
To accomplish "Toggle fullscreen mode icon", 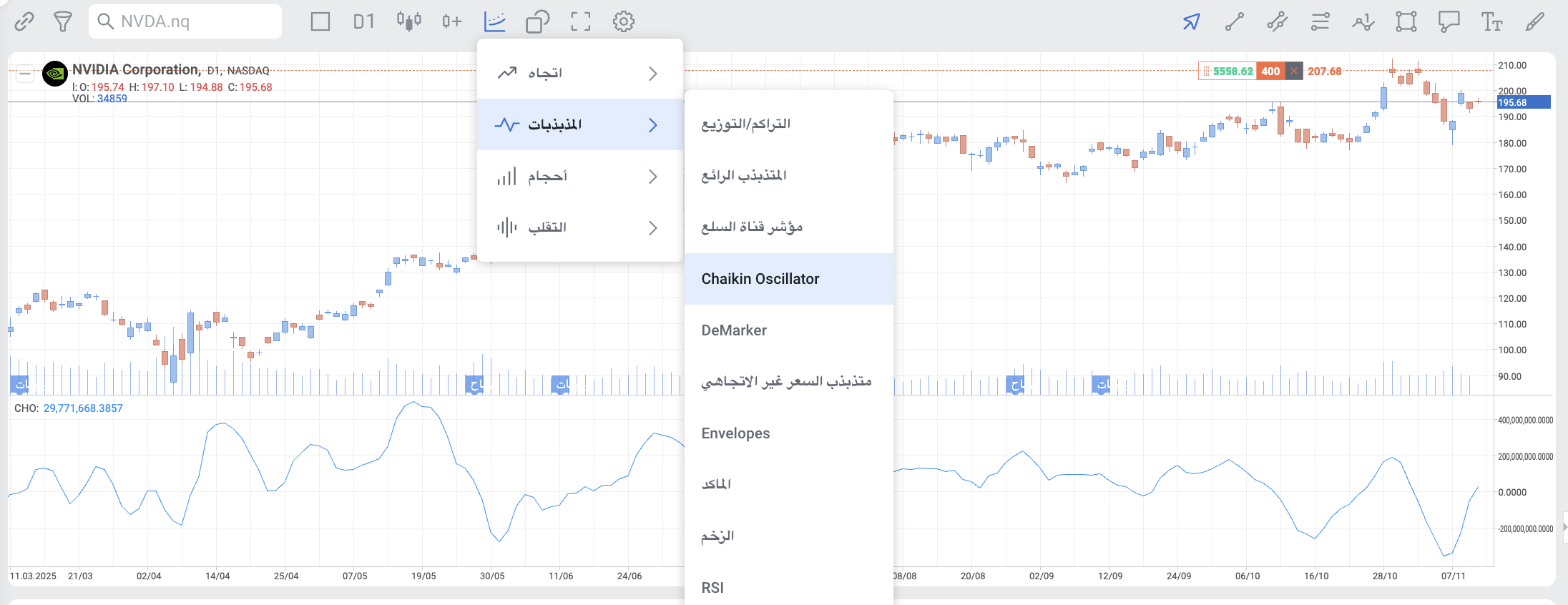I will 581,21.
